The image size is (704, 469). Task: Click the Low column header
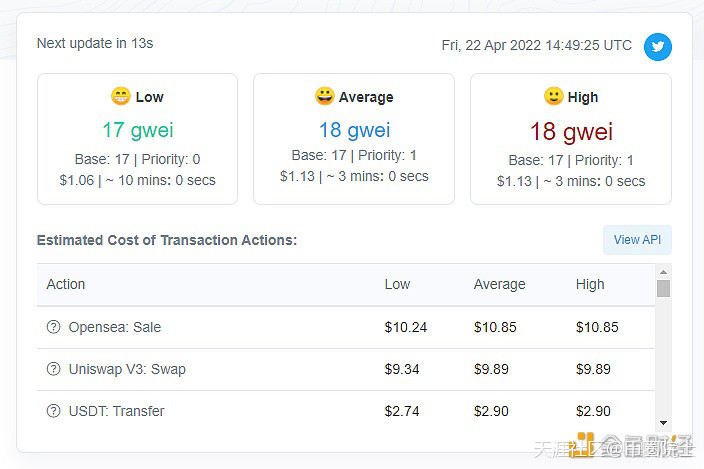(x=397, y=284)
